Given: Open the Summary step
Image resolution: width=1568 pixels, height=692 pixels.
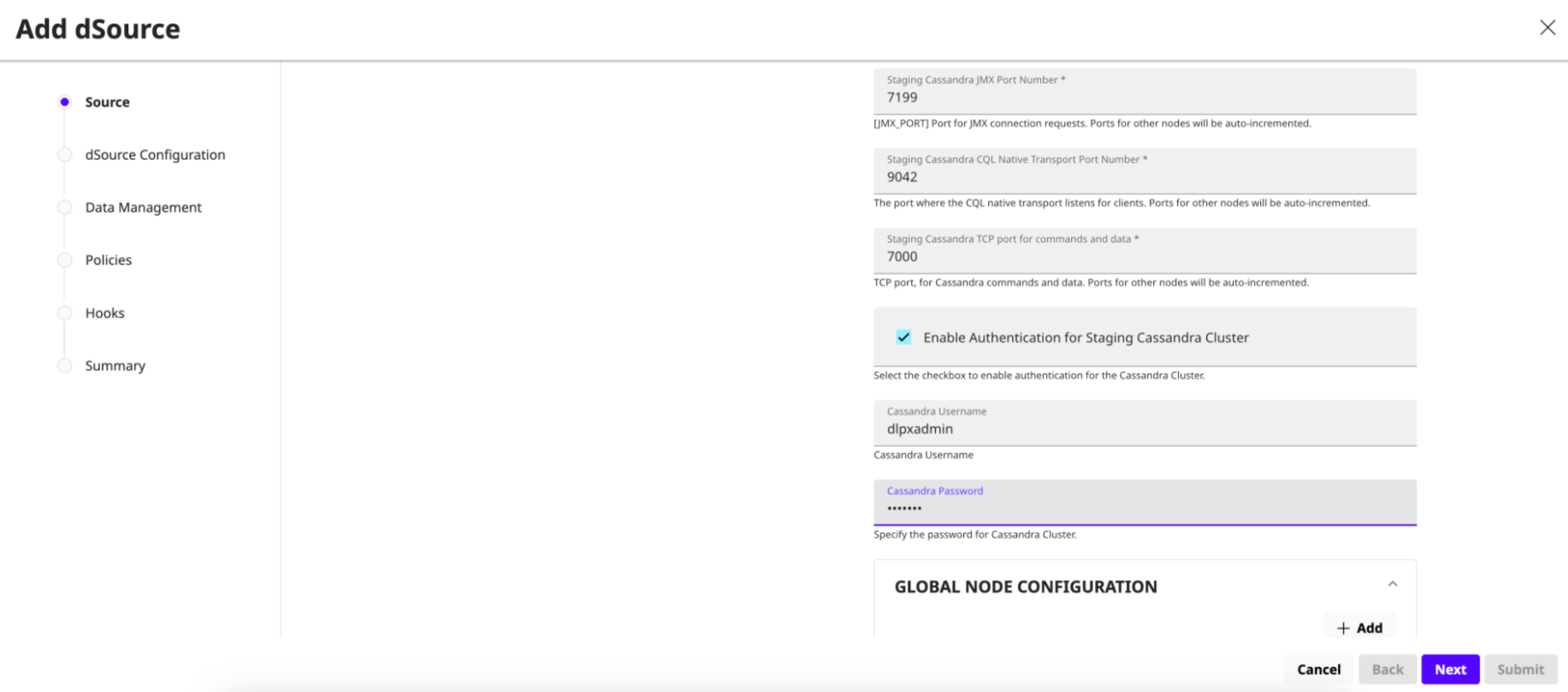Looking at the screenshot, I should pos(115,365).
